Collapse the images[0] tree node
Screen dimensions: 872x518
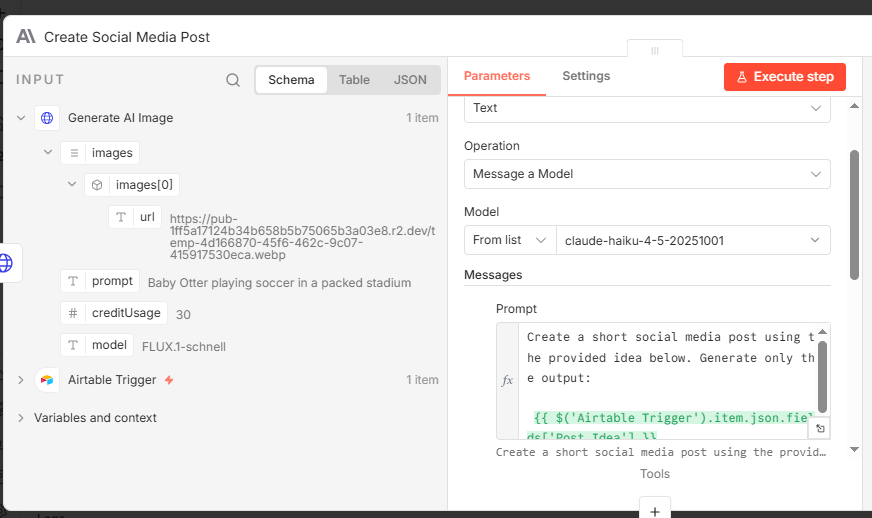point(72,184)
